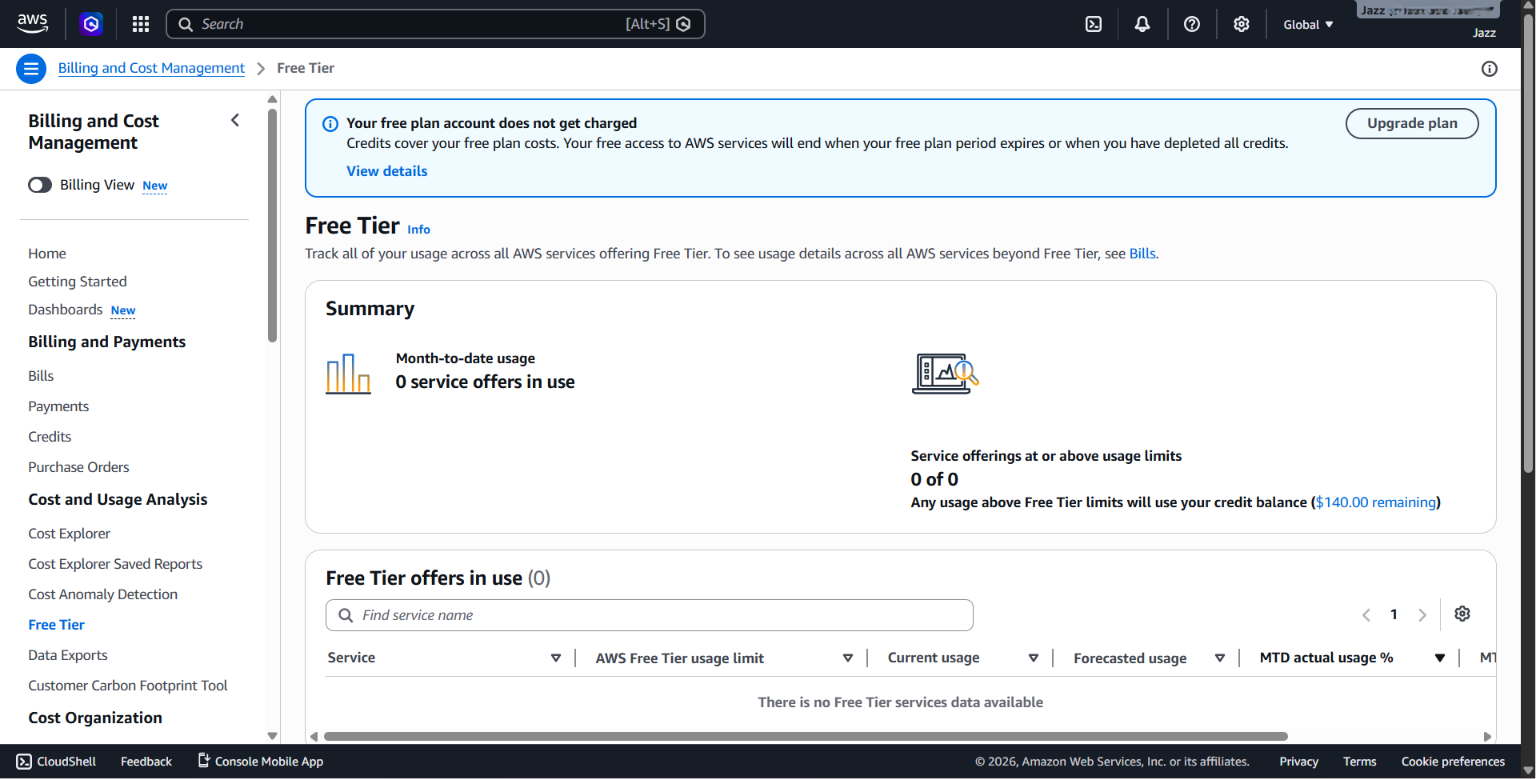This screenshot has width=1536, height=779.
Task: Click "0 service offers in use" text
Action: tap(485, 382)
